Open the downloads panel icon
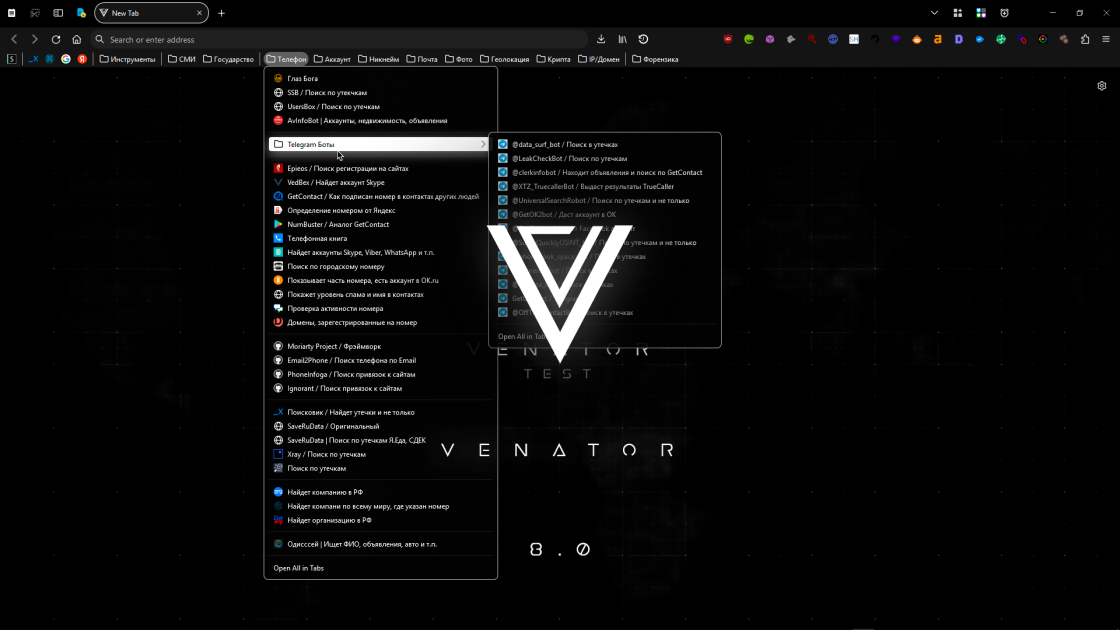 coord(601,39)
